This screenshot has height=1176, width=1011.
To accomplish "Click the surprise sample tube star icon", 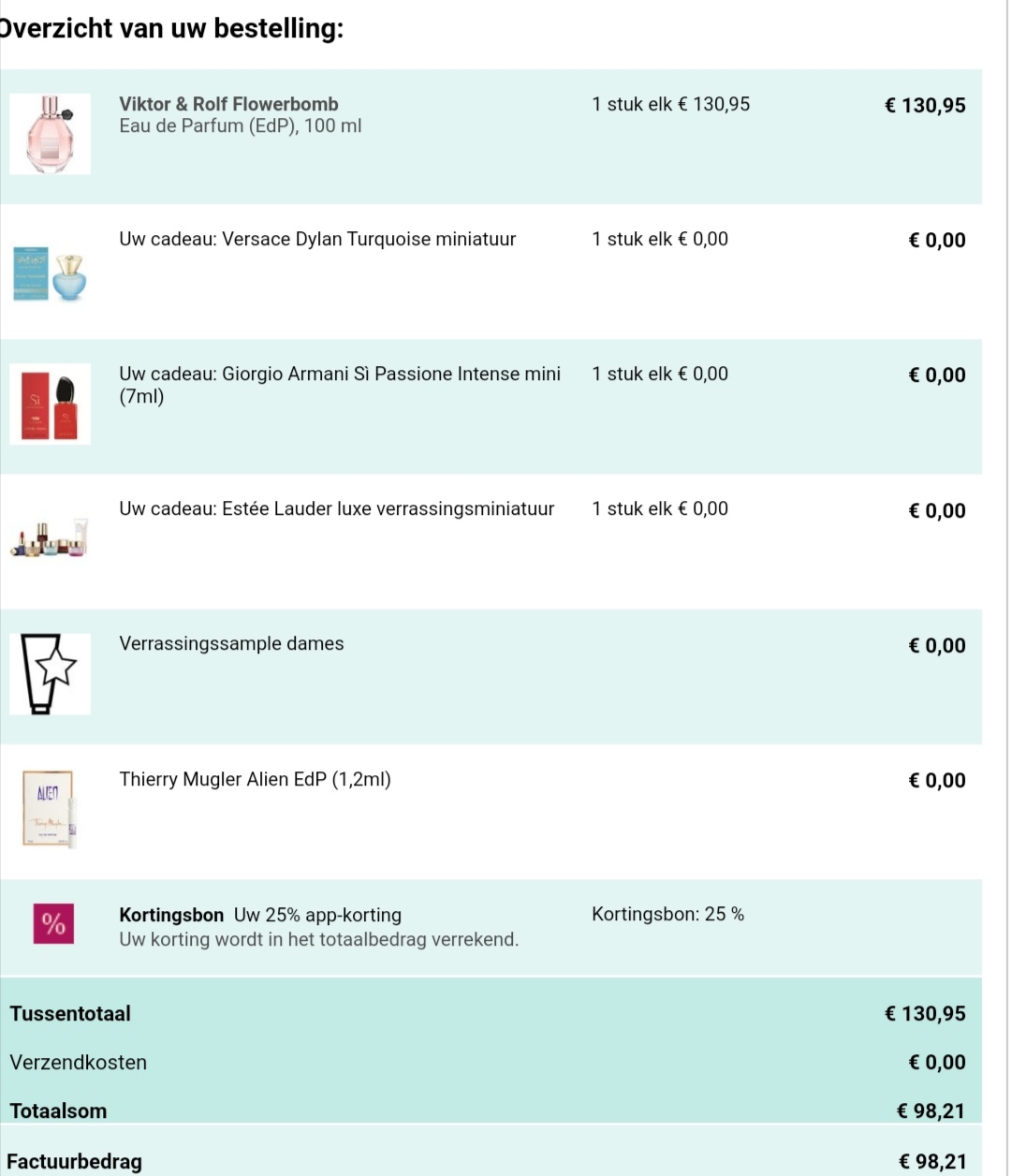I will click(50, 674).
